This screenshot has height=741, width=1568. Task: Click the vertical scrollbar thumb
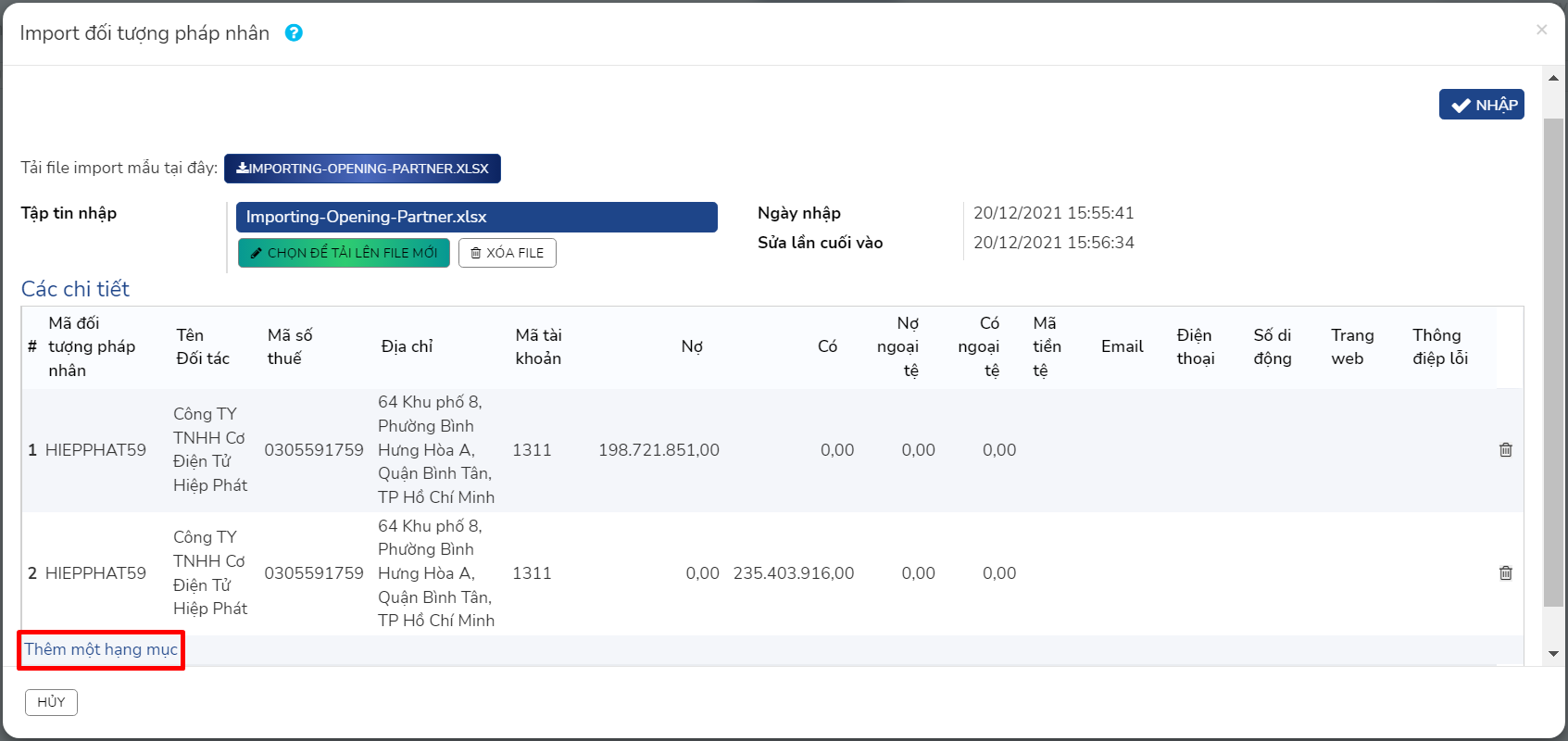point(1553,362)
